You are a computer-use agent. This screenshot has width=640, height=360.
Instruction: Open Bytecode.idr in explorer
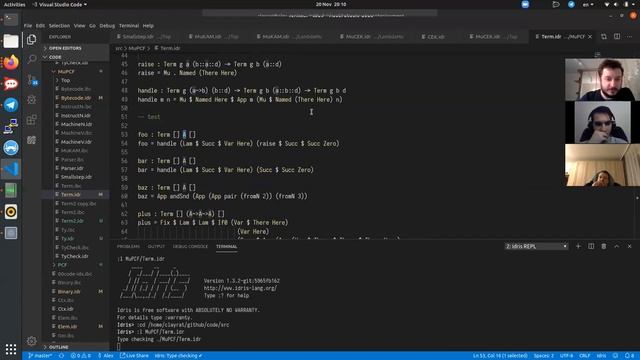point(76,98)
